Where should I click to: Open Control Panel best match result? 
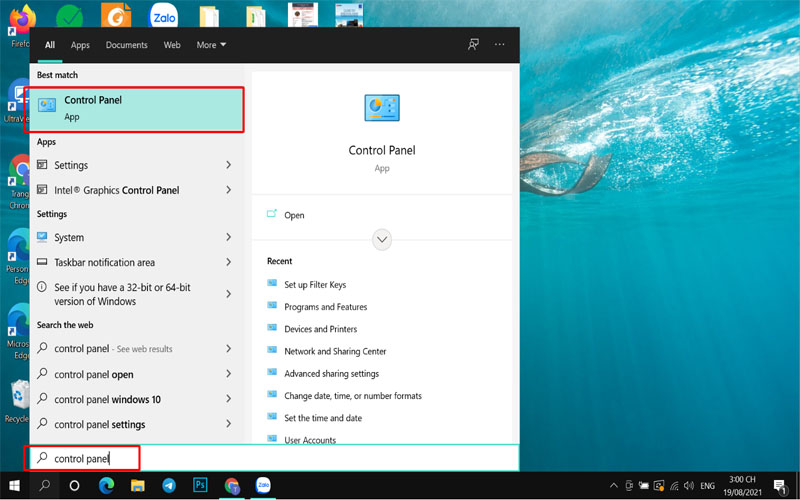[x=135, y=109]
